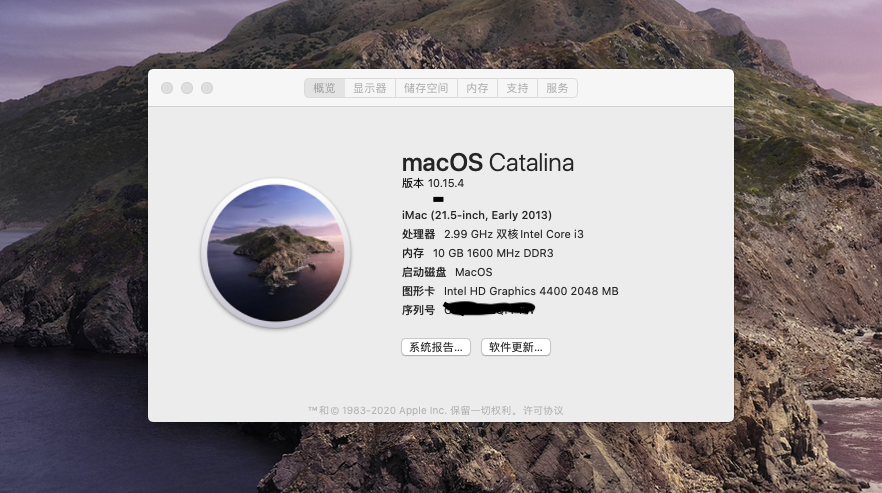
Task: Click the iMac (21.5-inch, Early 2013) text
Action: point(476,215)
